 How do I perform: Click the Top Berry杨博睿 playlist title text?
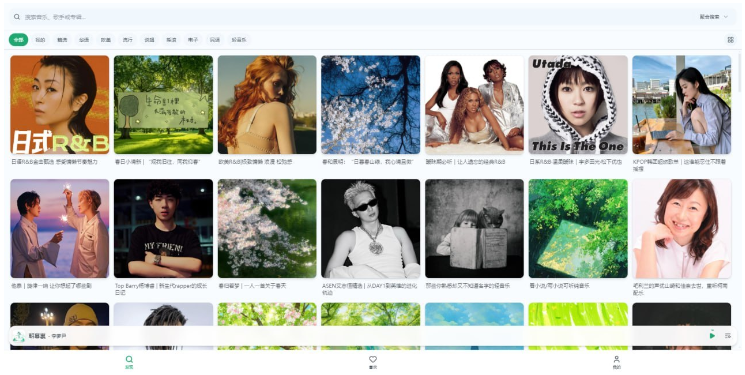pyautogui.click(x=161, y=289)
